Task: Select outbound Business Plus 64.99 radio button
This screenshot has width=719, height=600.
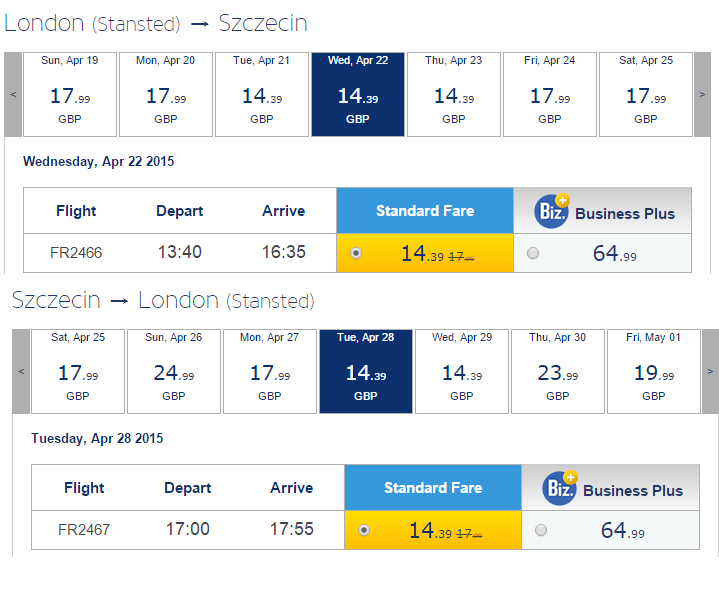Action: [x=533, y=253]
